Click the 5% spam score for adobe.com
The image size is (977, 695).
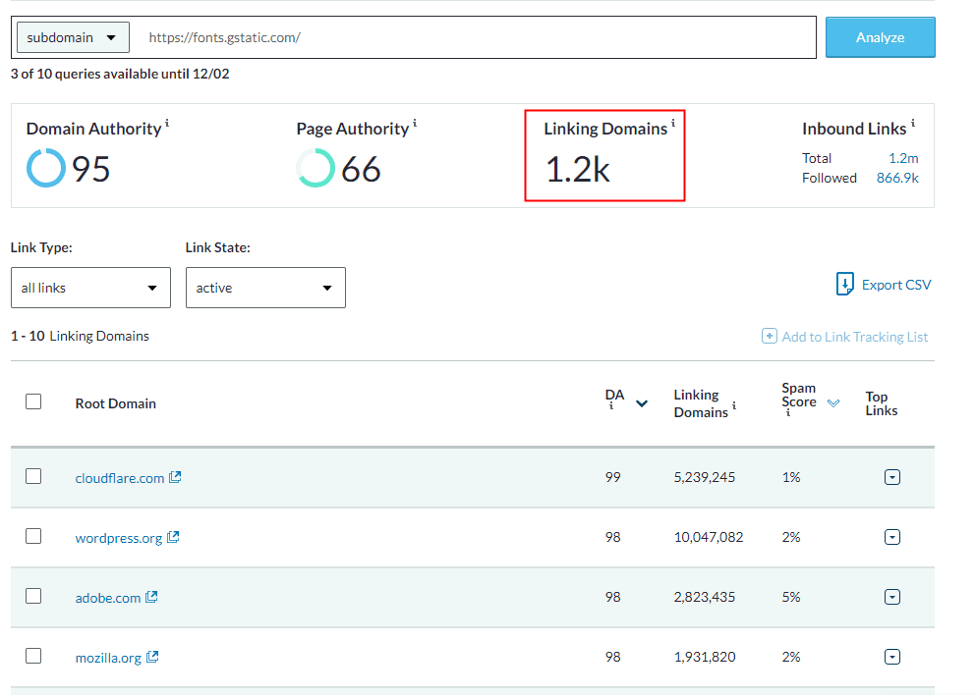coord(791,597)
